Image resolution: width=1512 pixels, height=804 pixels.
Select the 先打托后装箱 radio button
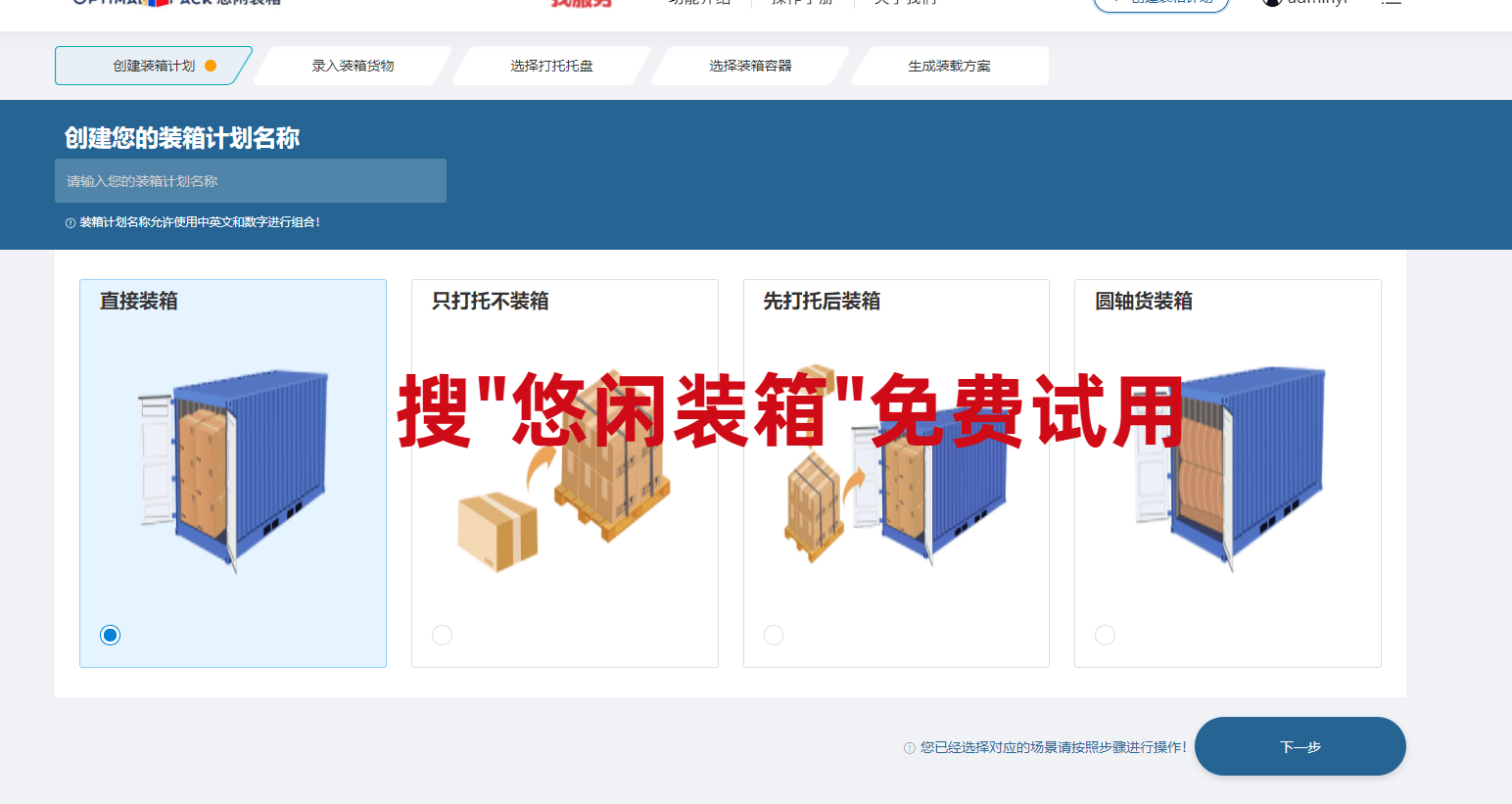pyautogui.click(x=774, y=635)
